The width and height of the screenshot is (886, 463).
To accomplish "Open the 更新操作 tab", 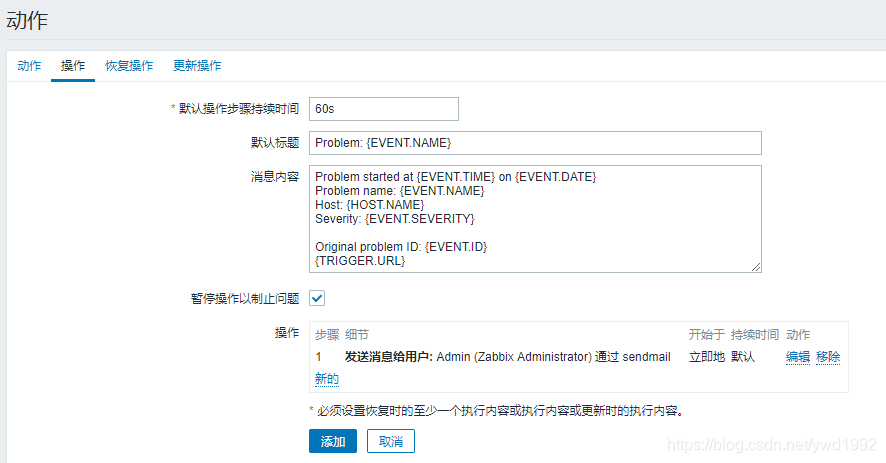I will click(197, 66).
